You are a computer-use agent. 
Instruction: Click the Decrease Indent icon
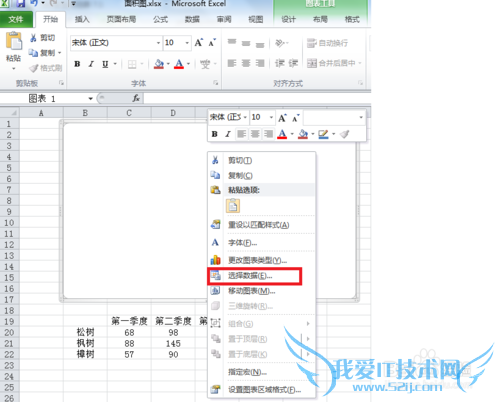coord(279,63)
